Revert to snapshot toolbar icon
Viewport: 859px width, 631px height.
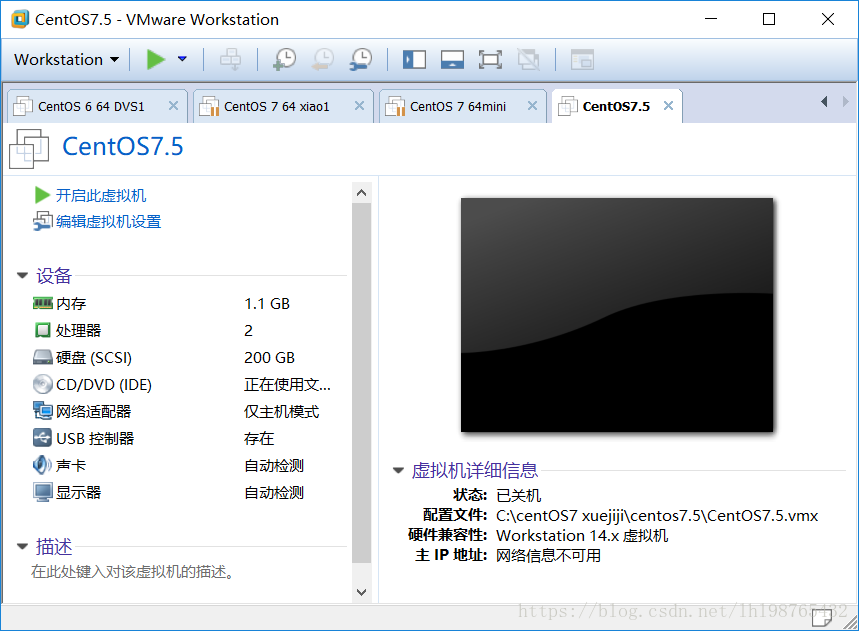pyautogui.click(x=323, y=59)
